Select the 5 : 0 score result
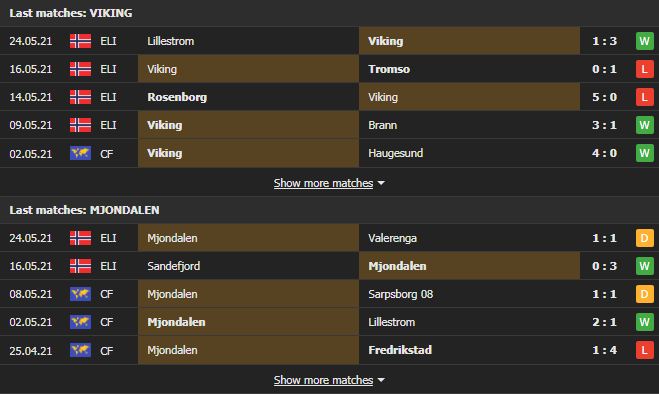The height and width of the screenshot is (394, 659). 604,97
